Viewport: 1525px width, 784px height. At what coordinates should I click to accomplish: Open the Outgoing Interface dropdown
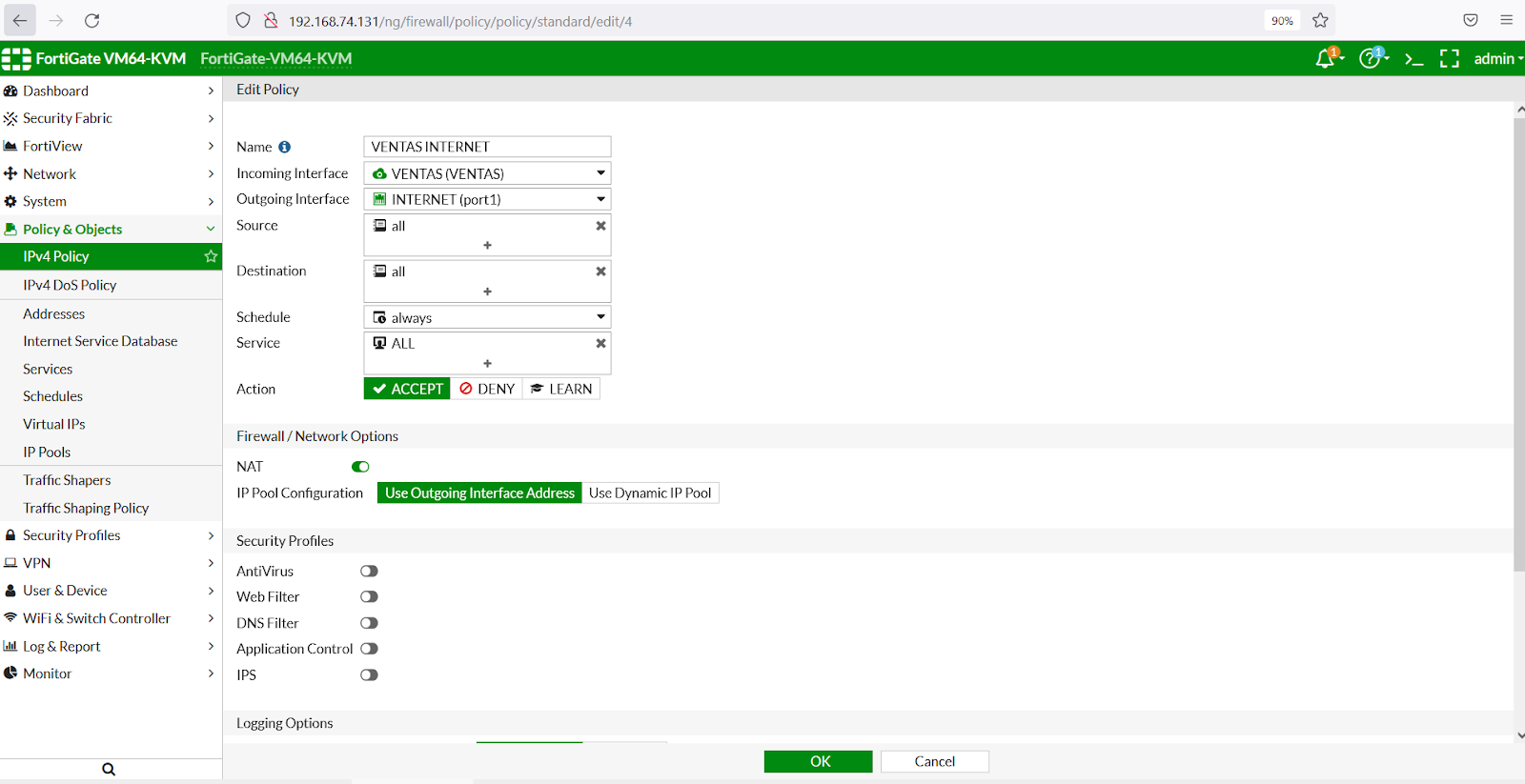[x=487, y=199]
